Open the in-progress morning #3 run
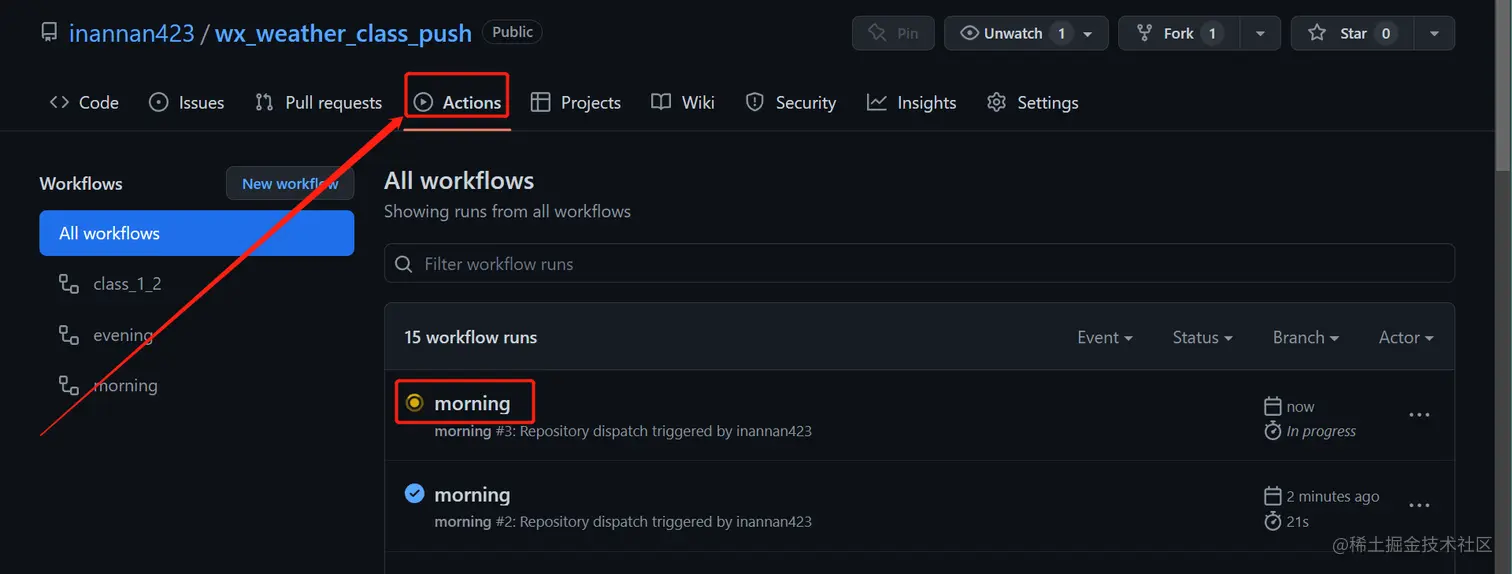The image size is (1512, 574). point(472,403)
